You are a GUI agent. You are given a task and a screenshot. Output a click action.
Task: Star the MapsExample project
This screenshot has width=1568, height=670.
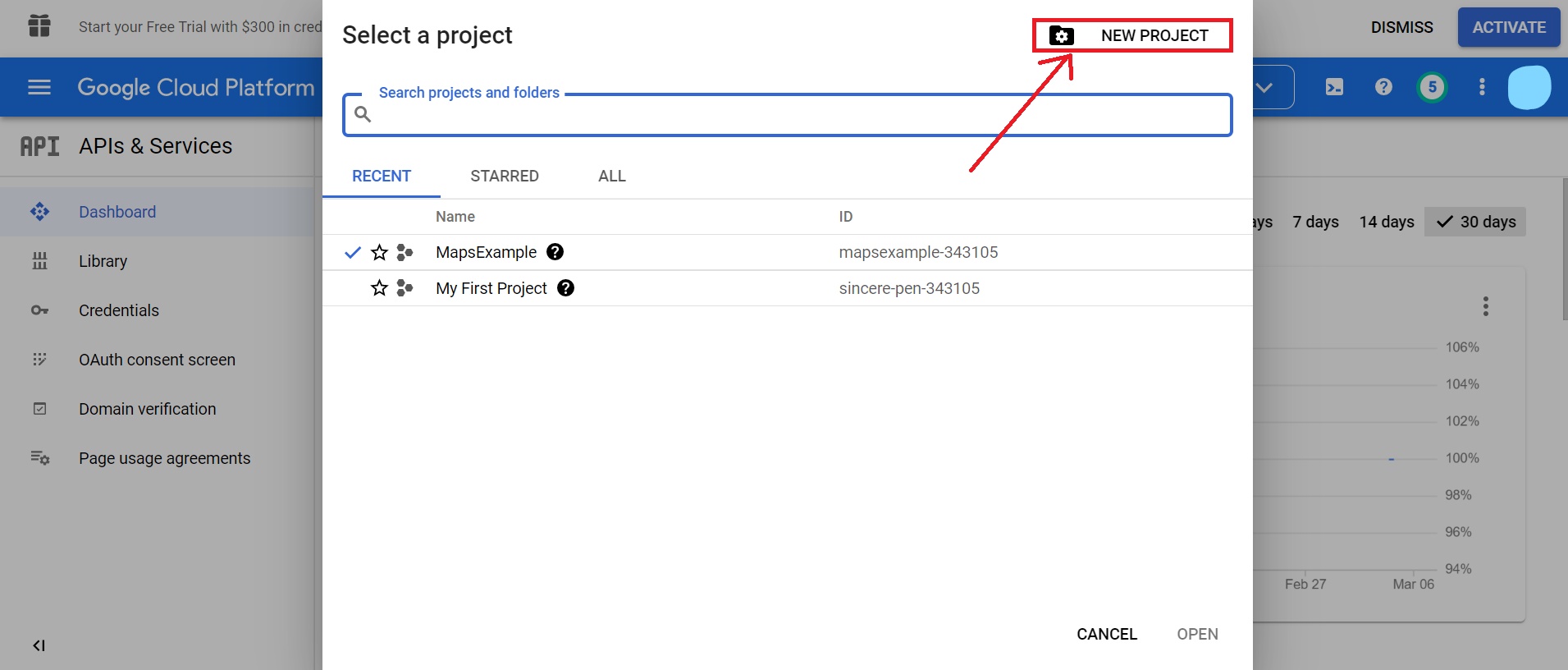[379, 252]
